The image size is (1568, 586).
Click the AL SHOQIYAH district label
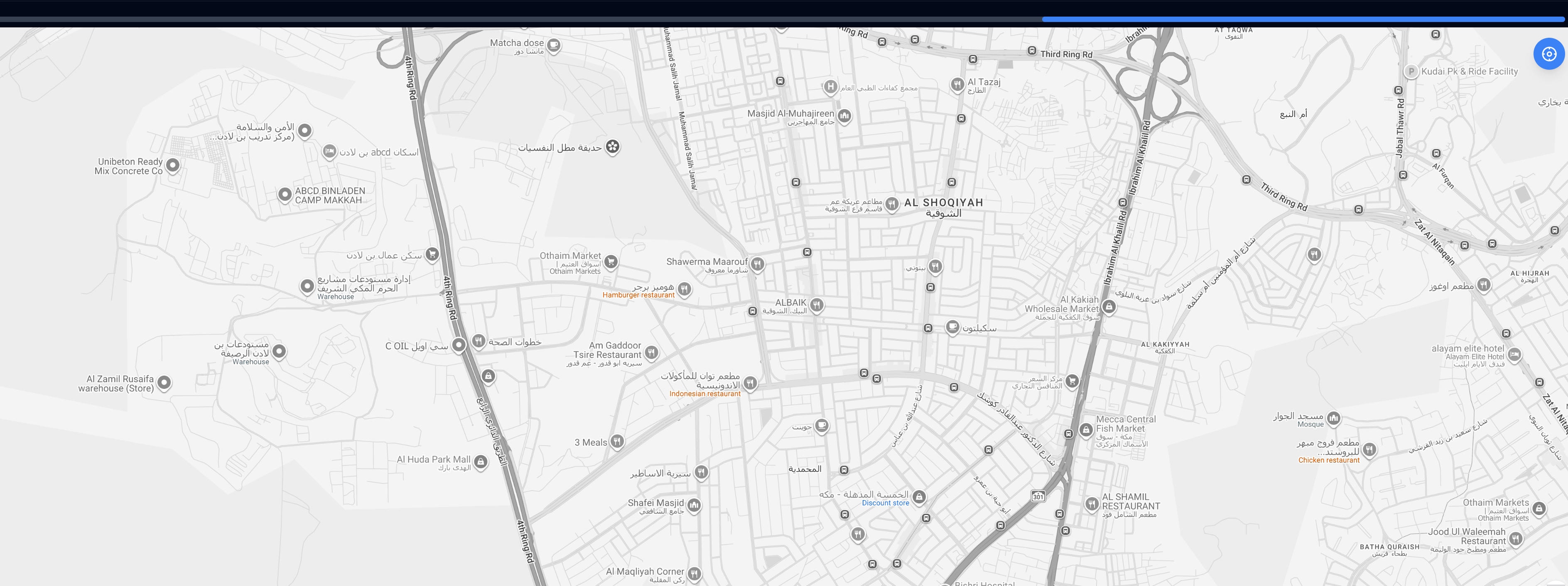[x=943, y=203]
